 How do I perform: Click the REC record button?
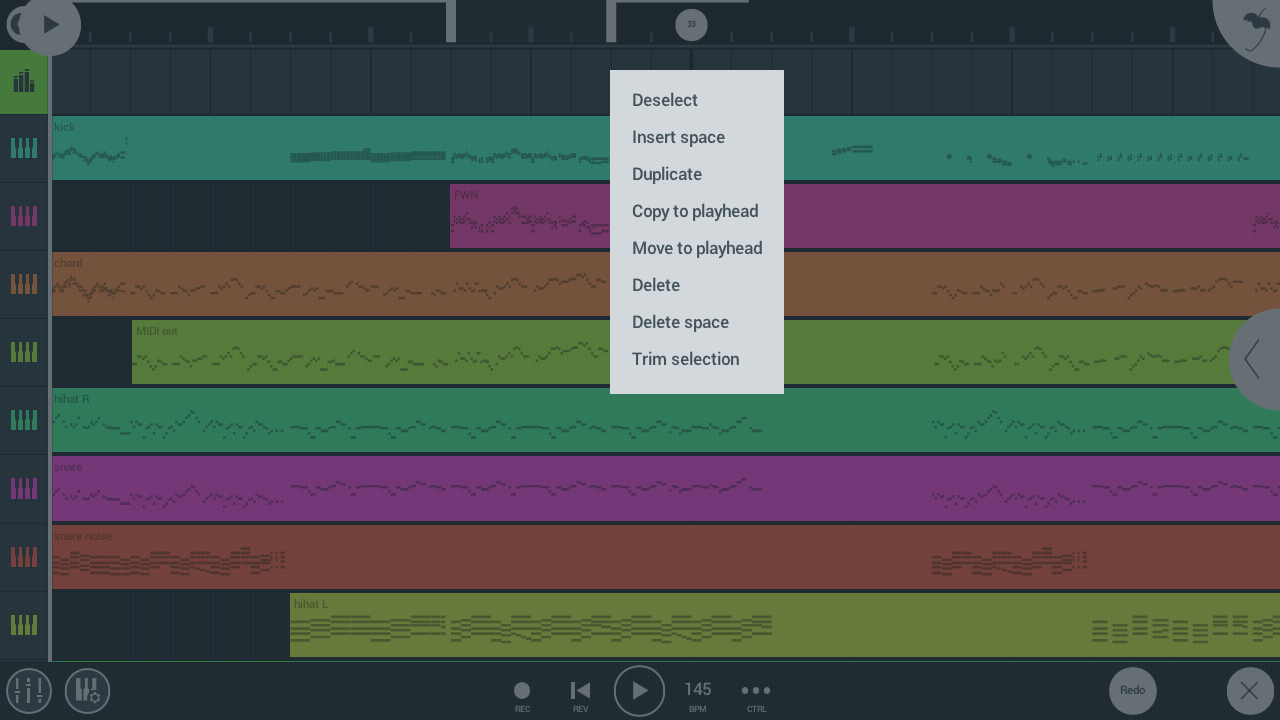(x=522, y=694)
